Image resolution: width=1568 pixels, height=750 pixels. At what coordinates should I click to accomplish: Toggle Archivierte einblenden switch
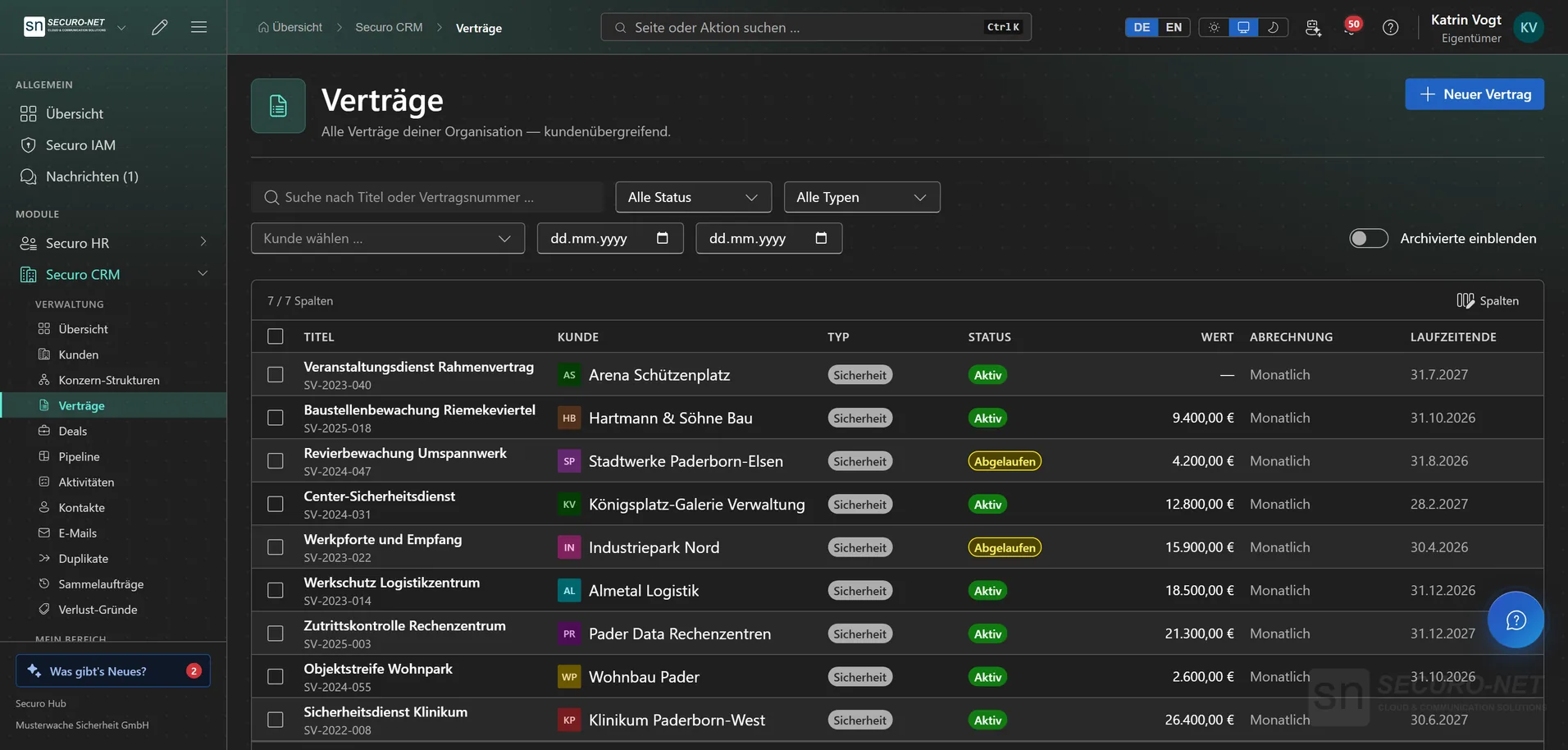(x=1369, y=238)
